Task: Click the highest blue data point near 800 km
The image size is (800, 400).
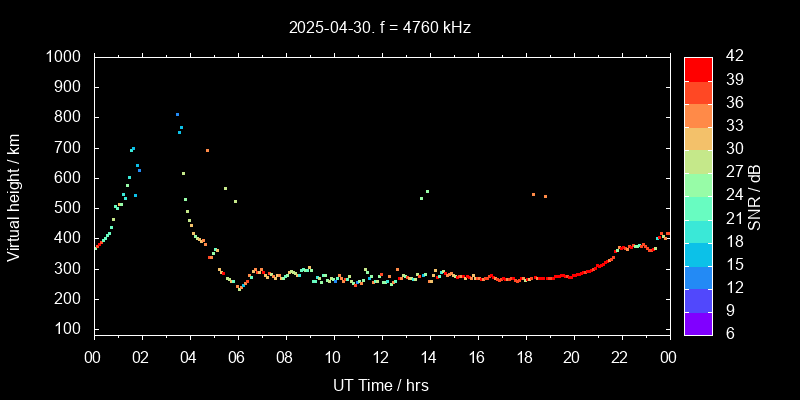Action: point(178,114)
